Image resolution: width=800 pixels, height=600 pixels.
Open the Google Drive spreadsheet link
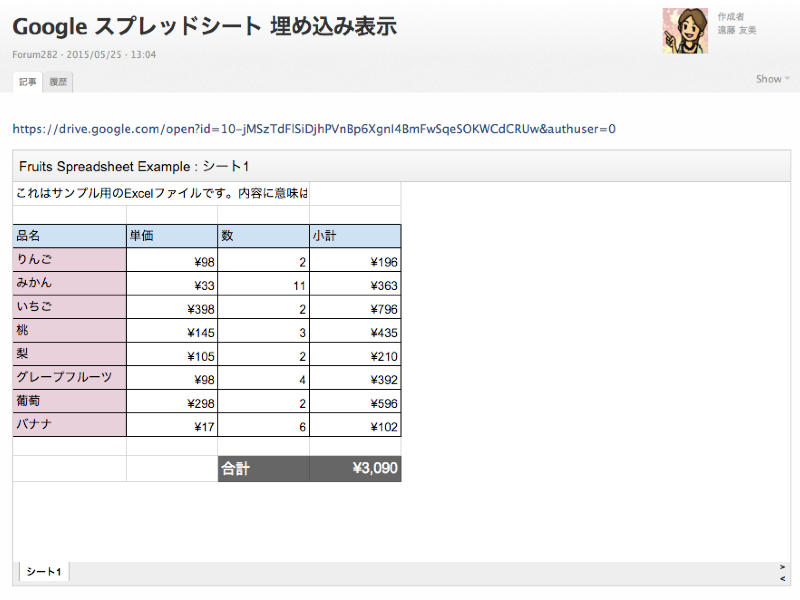click(x=314, y=129)
